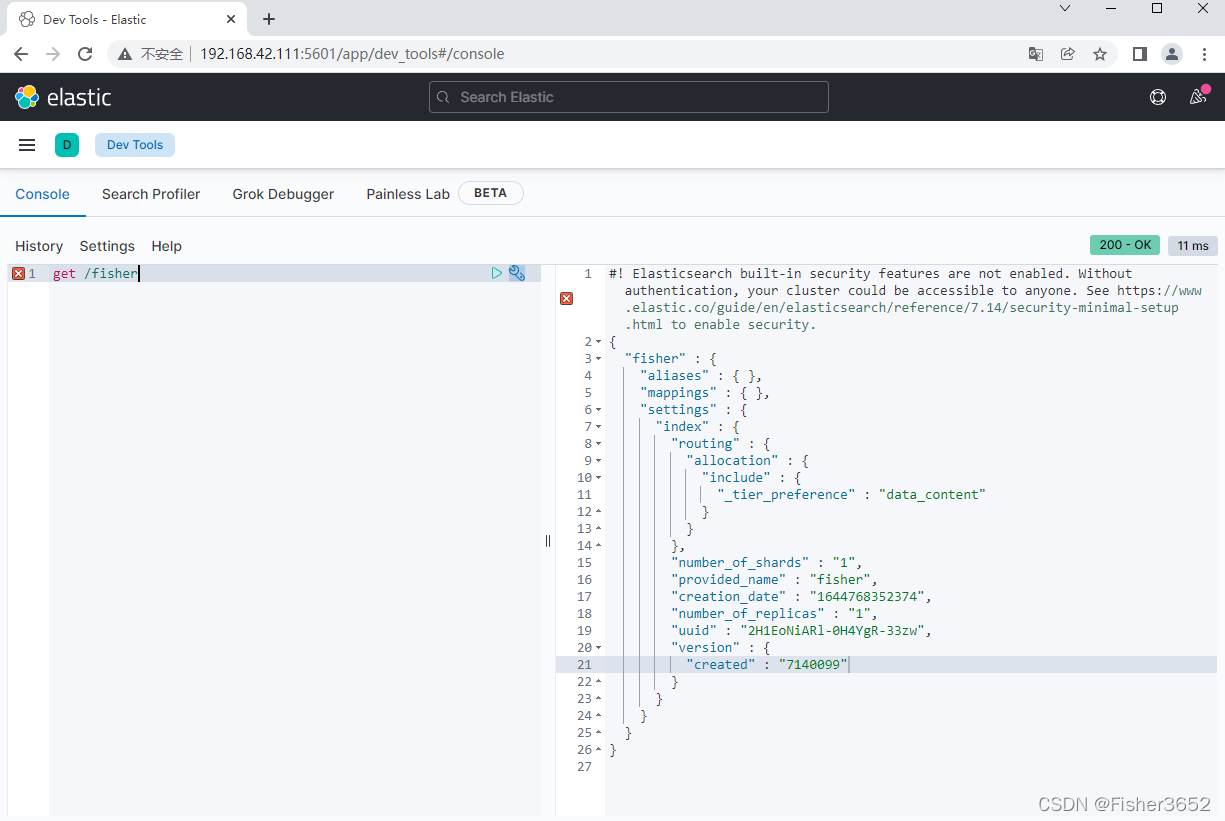Click the panel divider resize handle
This screenshot has width=1225, height=821.
pyautogui.click(x=548, y=541)
